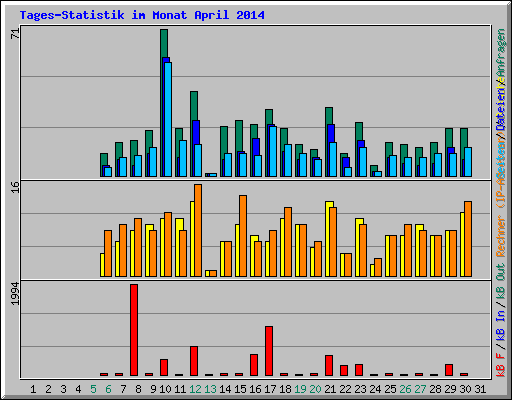
Task: Click day label '16' on the x-axis
Action: pos(255,389)
